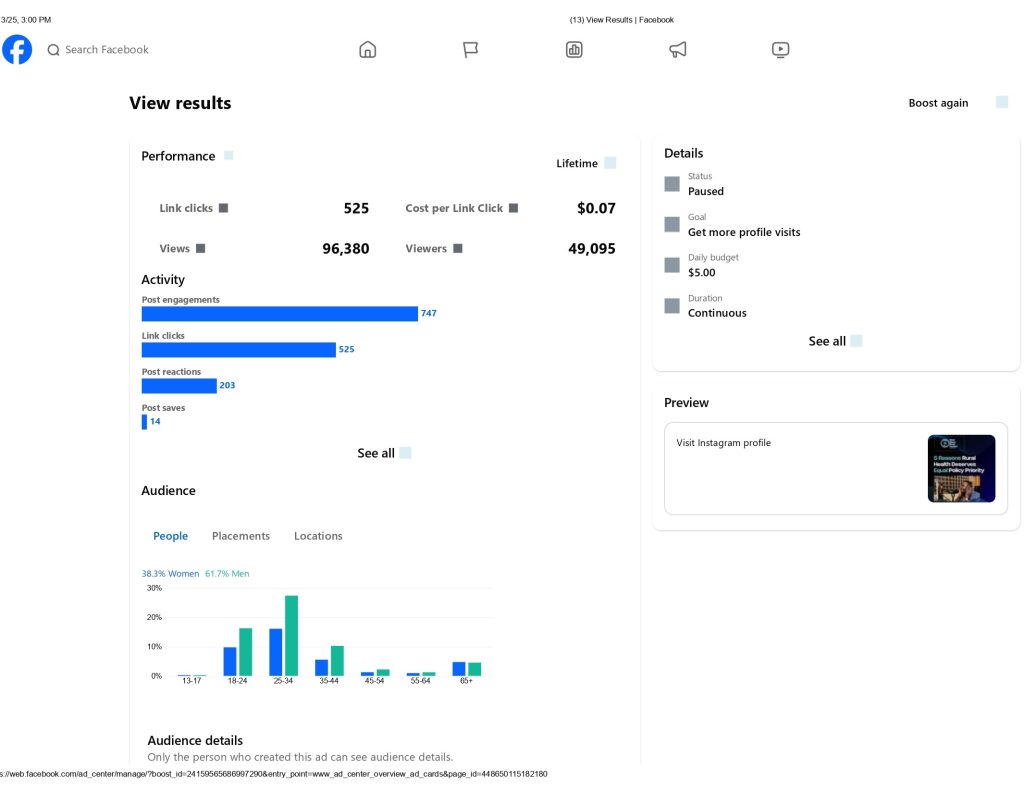Click the Search Facebook field
The image size is (1024, 793).
(x=106, y=50)
